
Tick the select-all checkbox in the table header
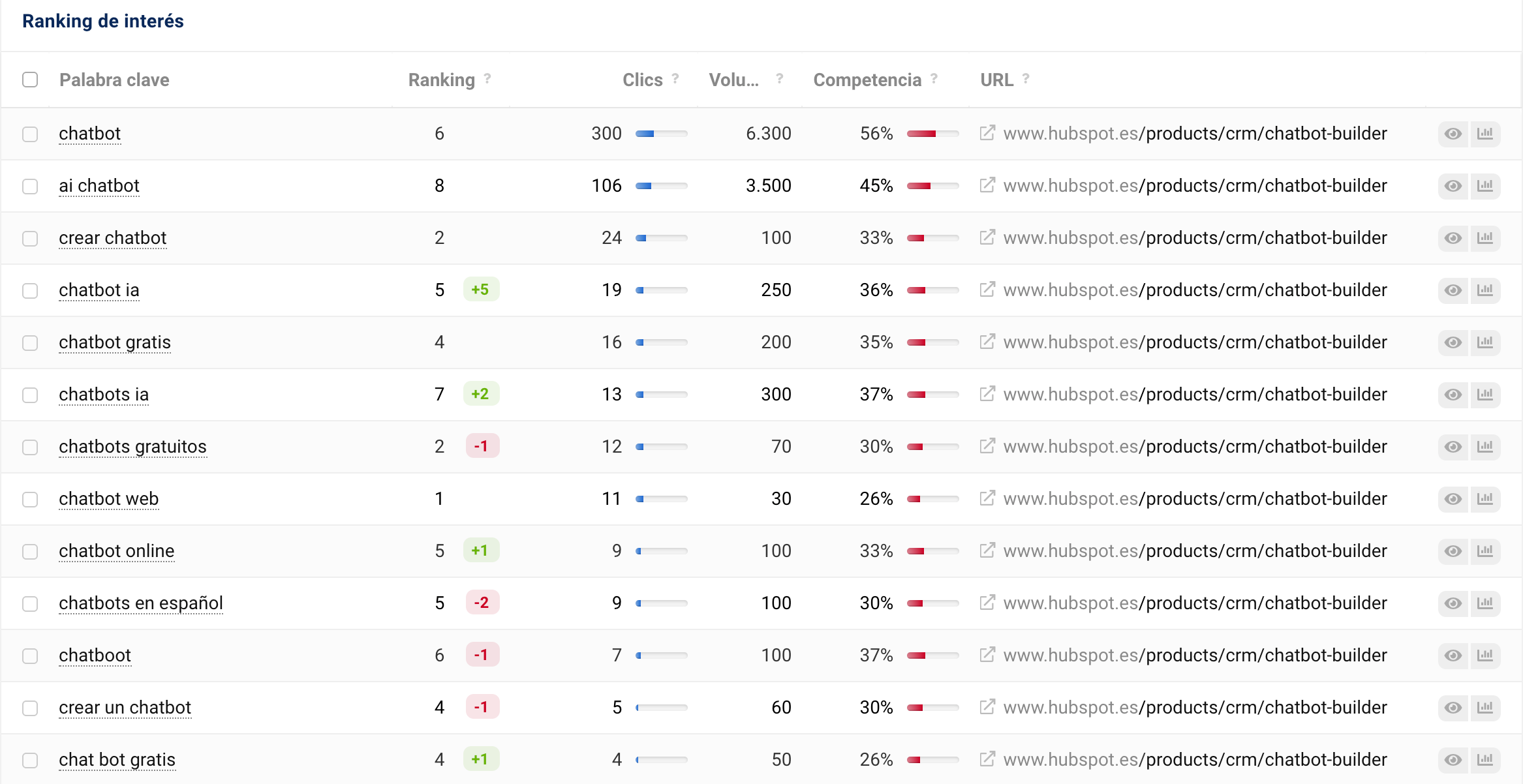tap(30, 80)
